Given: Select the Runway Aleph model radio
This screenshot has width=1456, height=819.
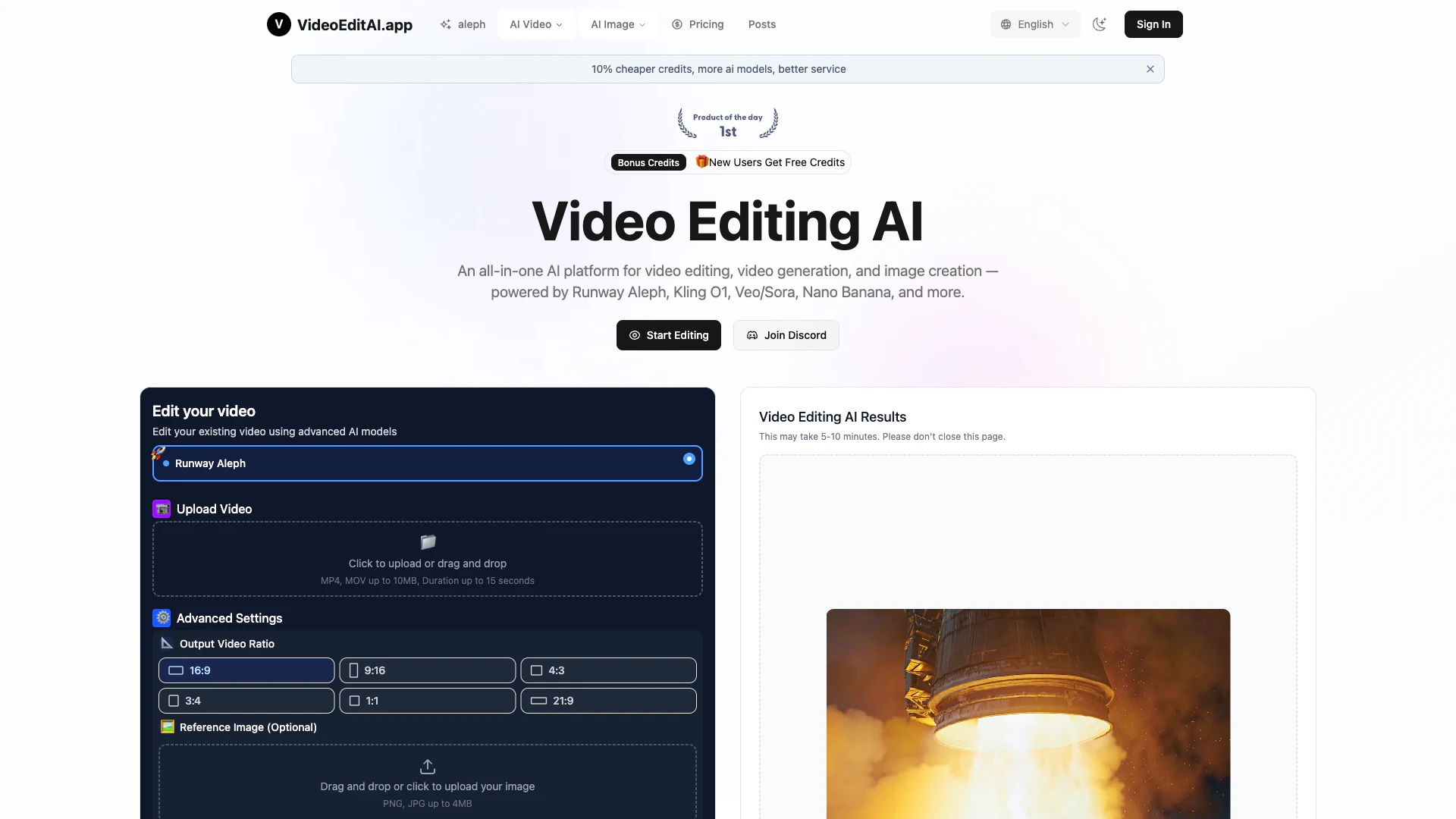Looking at the screenshot, I should coord(689,459).
